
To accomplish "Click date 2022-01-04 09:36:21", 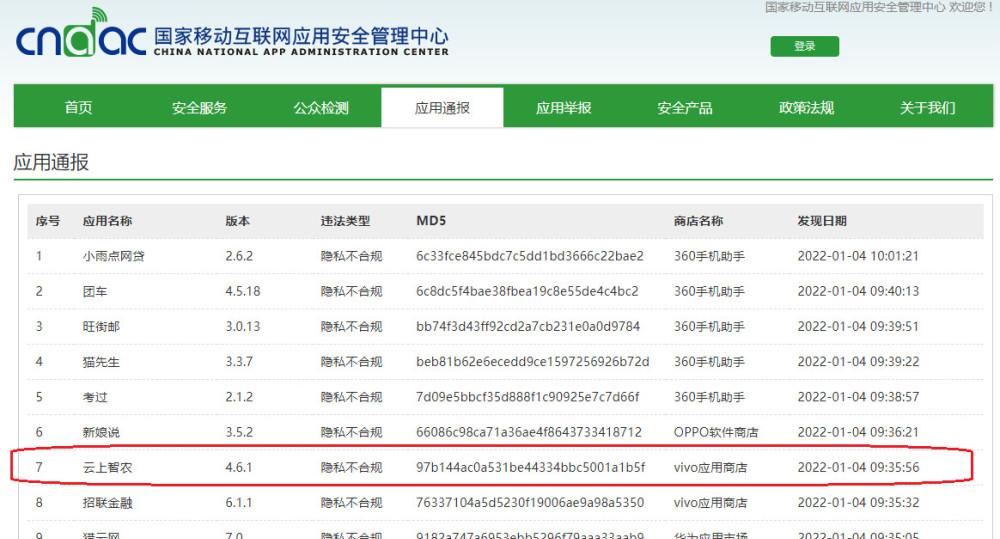I will pos(858,432).
